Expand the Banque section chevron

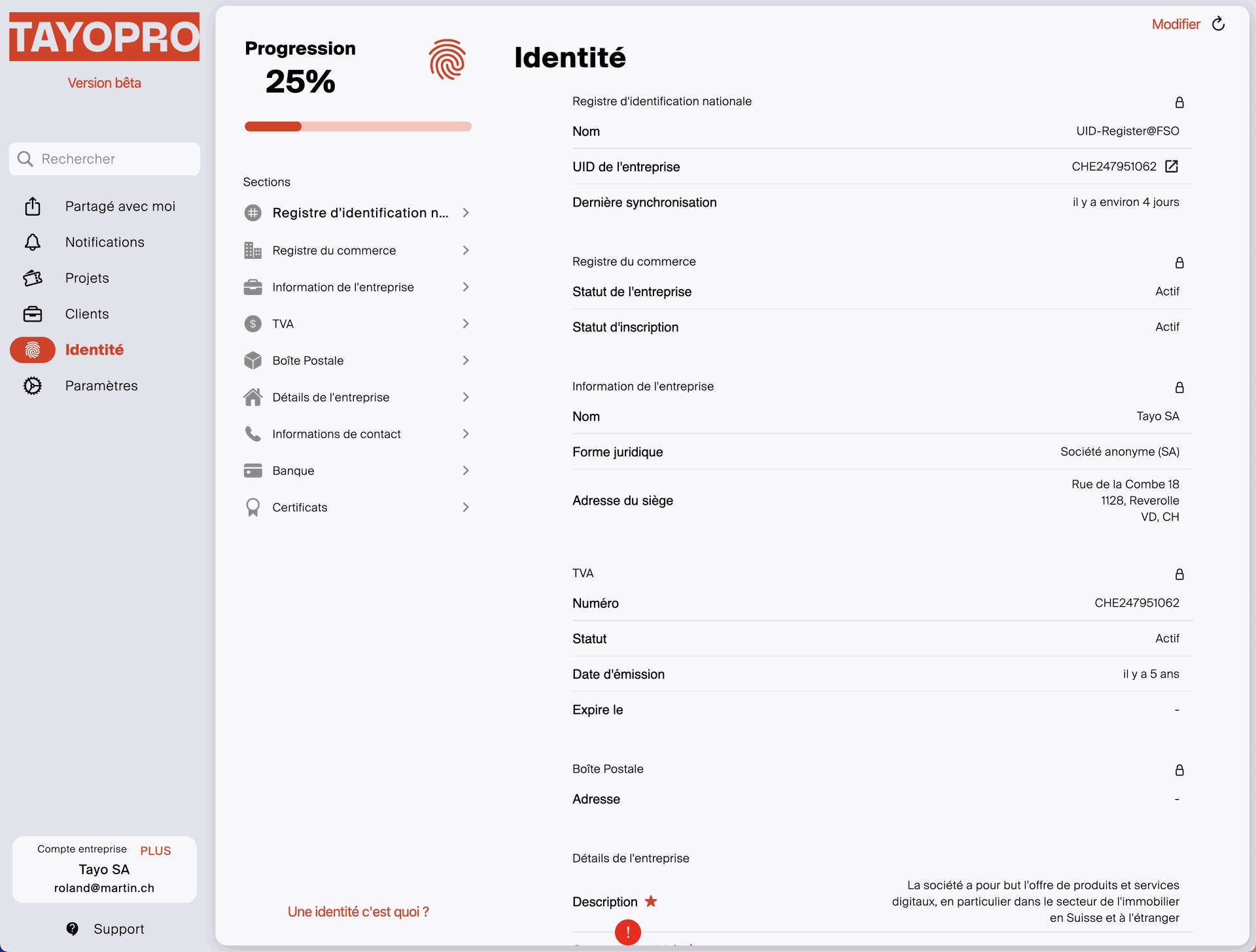[x=466, y=471]
